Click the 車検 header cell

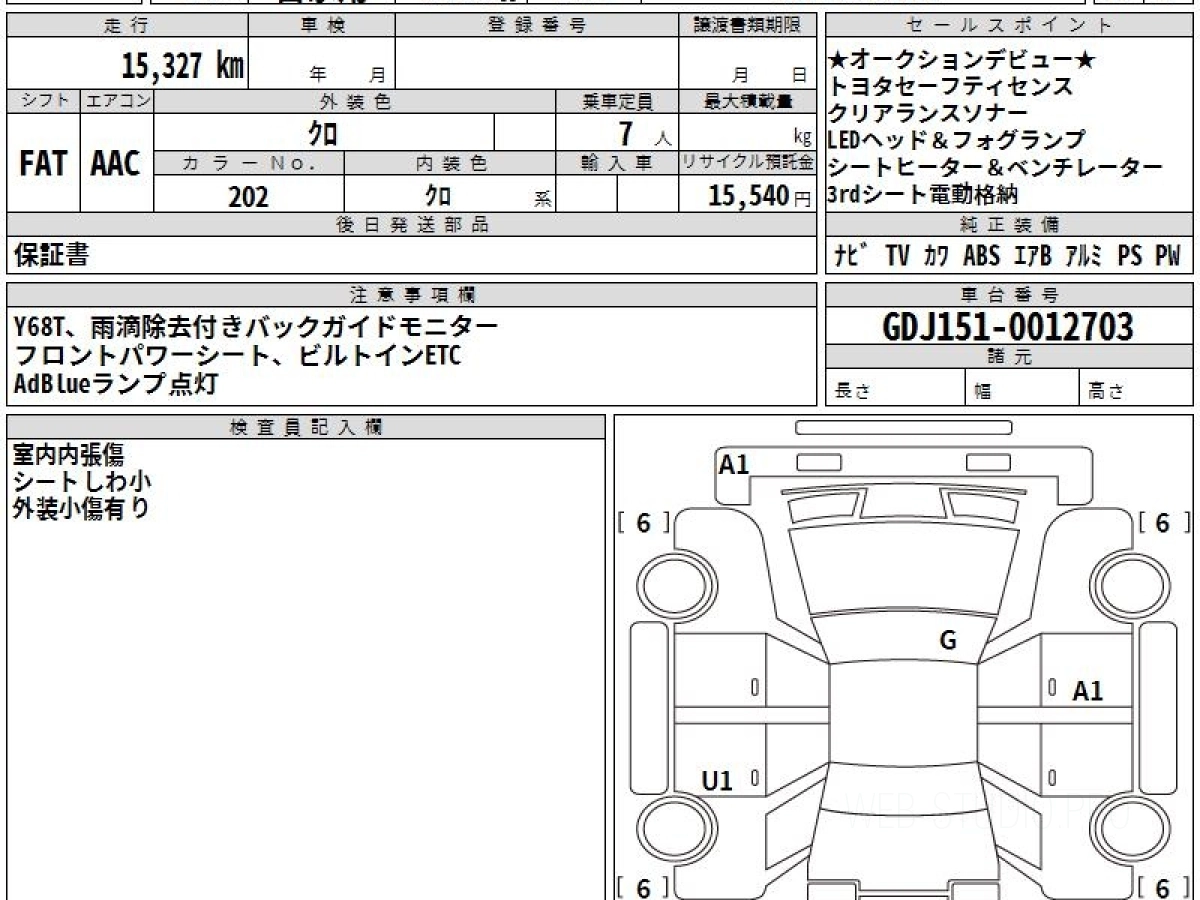pos(322,26)
